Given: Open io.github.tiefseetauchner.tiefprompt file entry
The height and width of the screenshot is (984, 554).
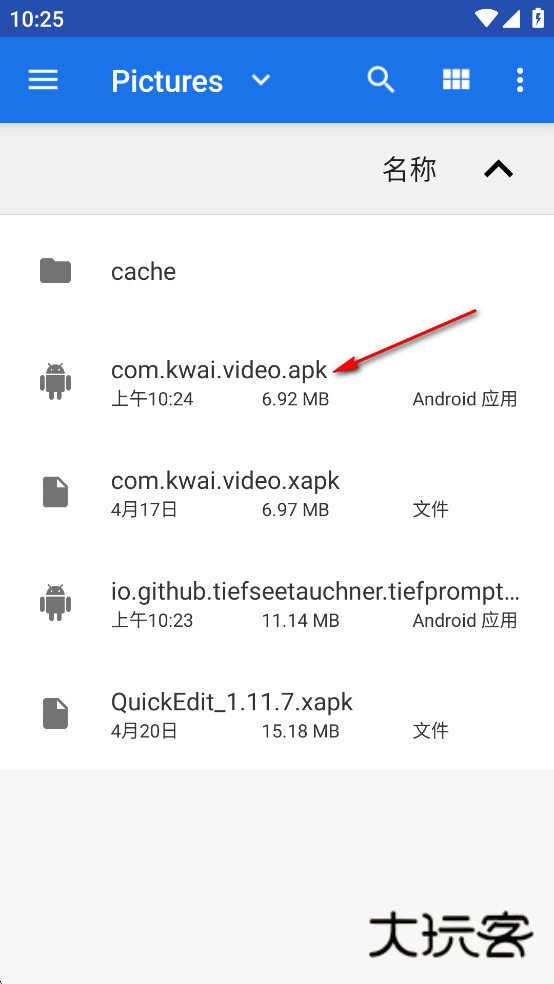Looking at the screenshot, I should 277,602.
